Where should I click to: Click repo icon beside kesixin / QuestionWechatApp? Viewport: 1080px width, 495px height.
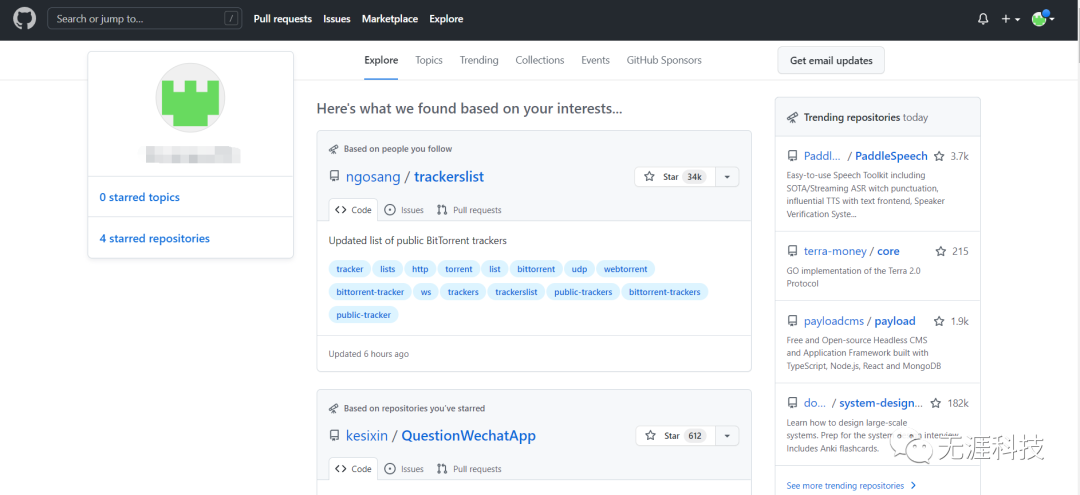tap(334, 435)
